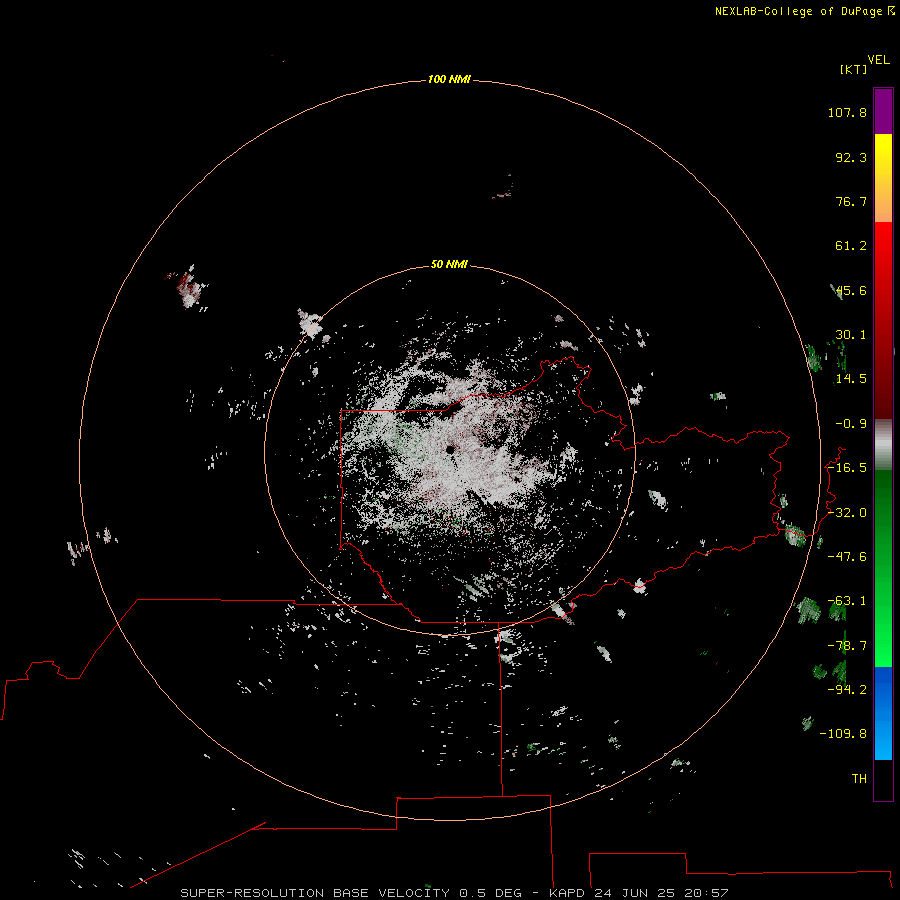Click the -16.5 velocity scale value
Screen dimensions: 900x900
click(x=847, y=468)
